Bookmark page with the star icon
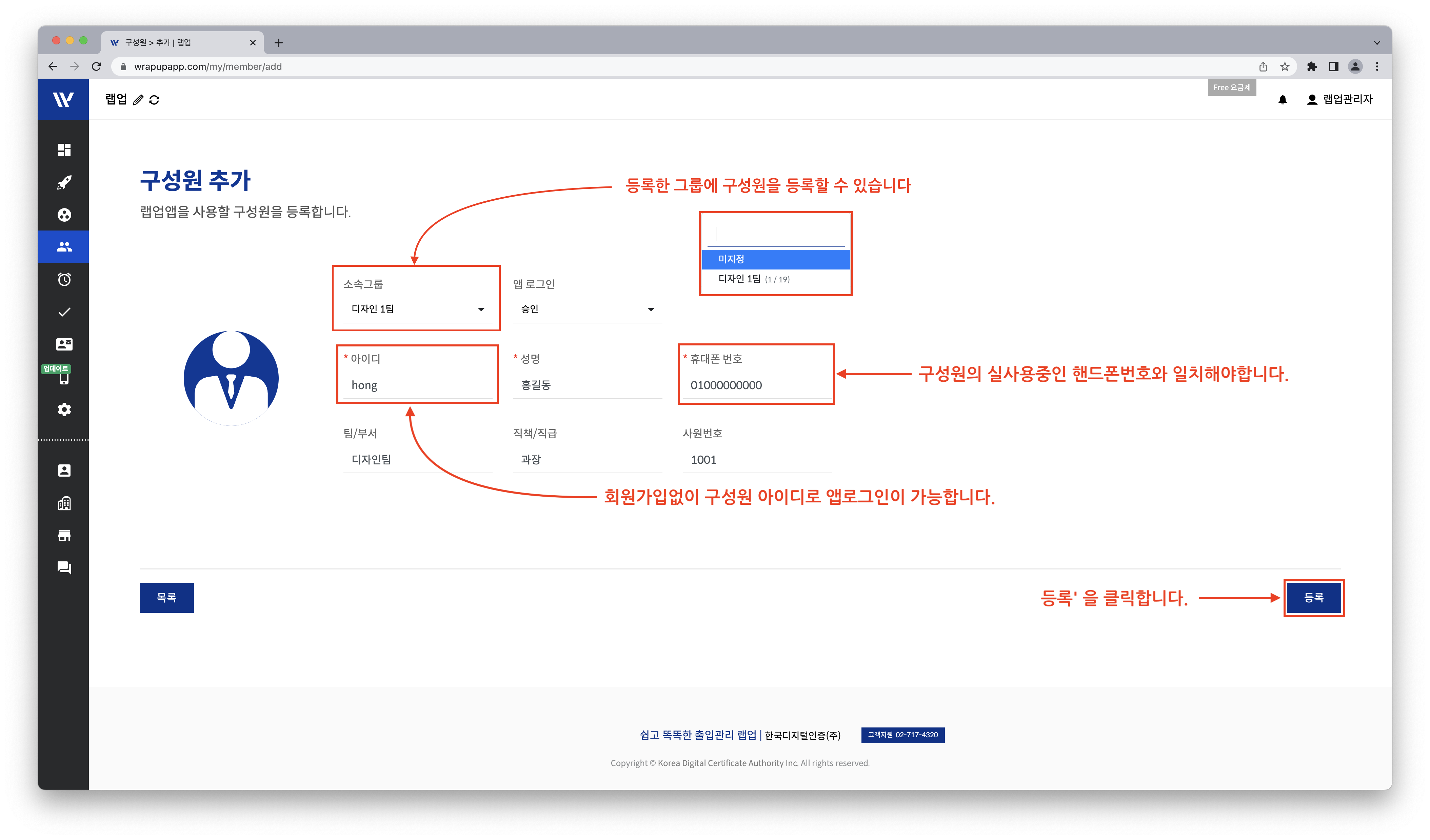Screen dimensions: 1430x840 tap(1285, 66)
